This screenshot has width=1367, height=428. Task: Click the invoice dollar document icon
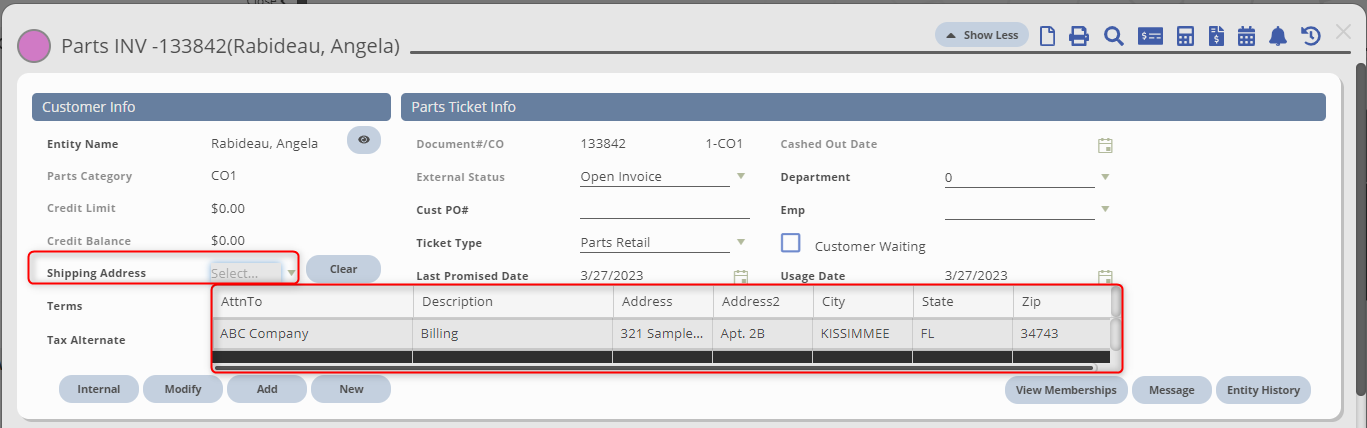point(1216,36)
